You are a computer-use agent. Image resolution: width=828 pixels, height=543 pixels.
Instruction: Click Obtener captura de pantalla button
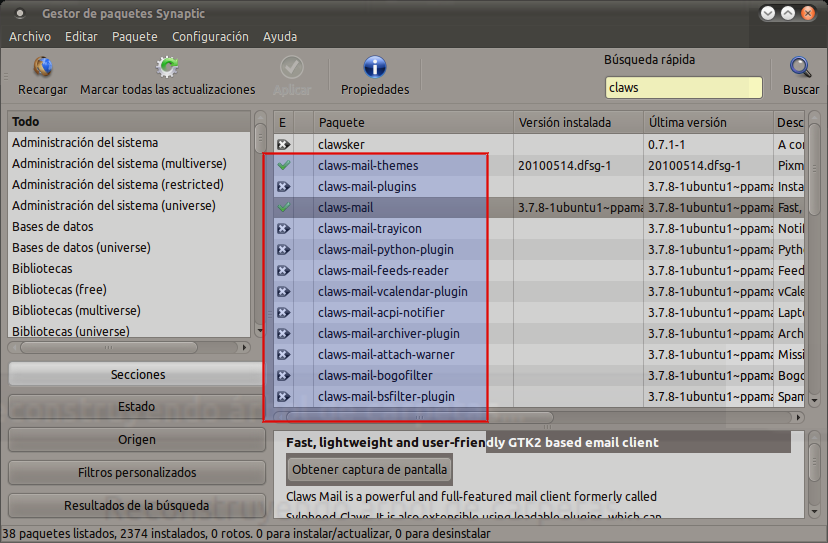click(x=370, y=470)
